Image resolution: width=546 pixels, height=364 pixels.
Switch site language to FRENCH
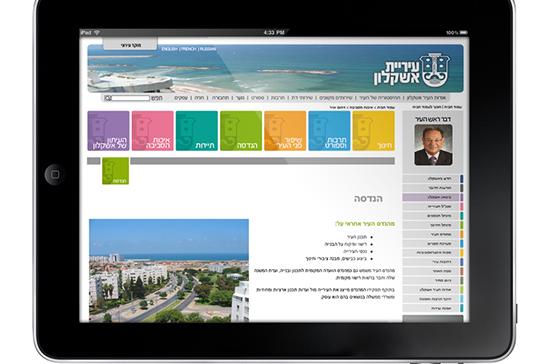188,49
